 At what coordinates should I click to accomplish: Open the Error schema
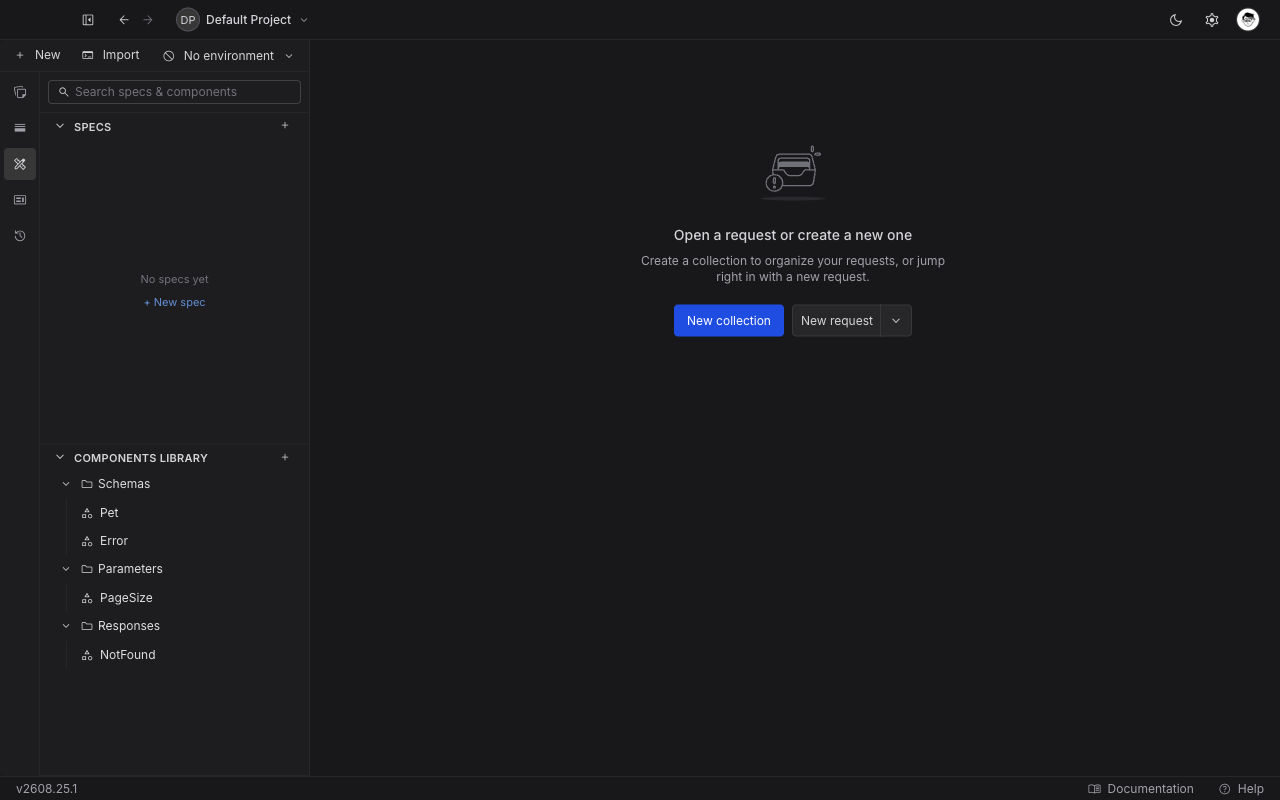pos(114,541)
